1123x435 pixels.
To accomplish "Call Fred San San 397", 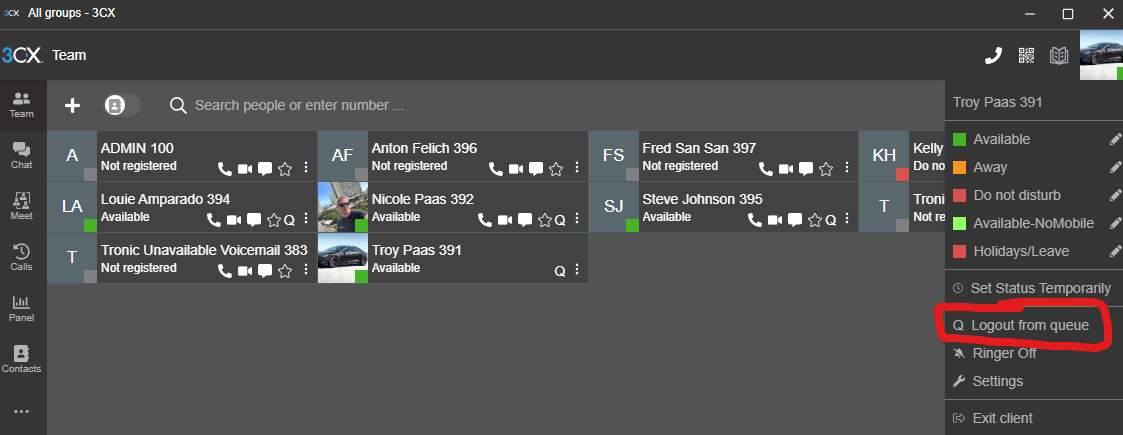I will pyautogui.click(x=766, y=168).
